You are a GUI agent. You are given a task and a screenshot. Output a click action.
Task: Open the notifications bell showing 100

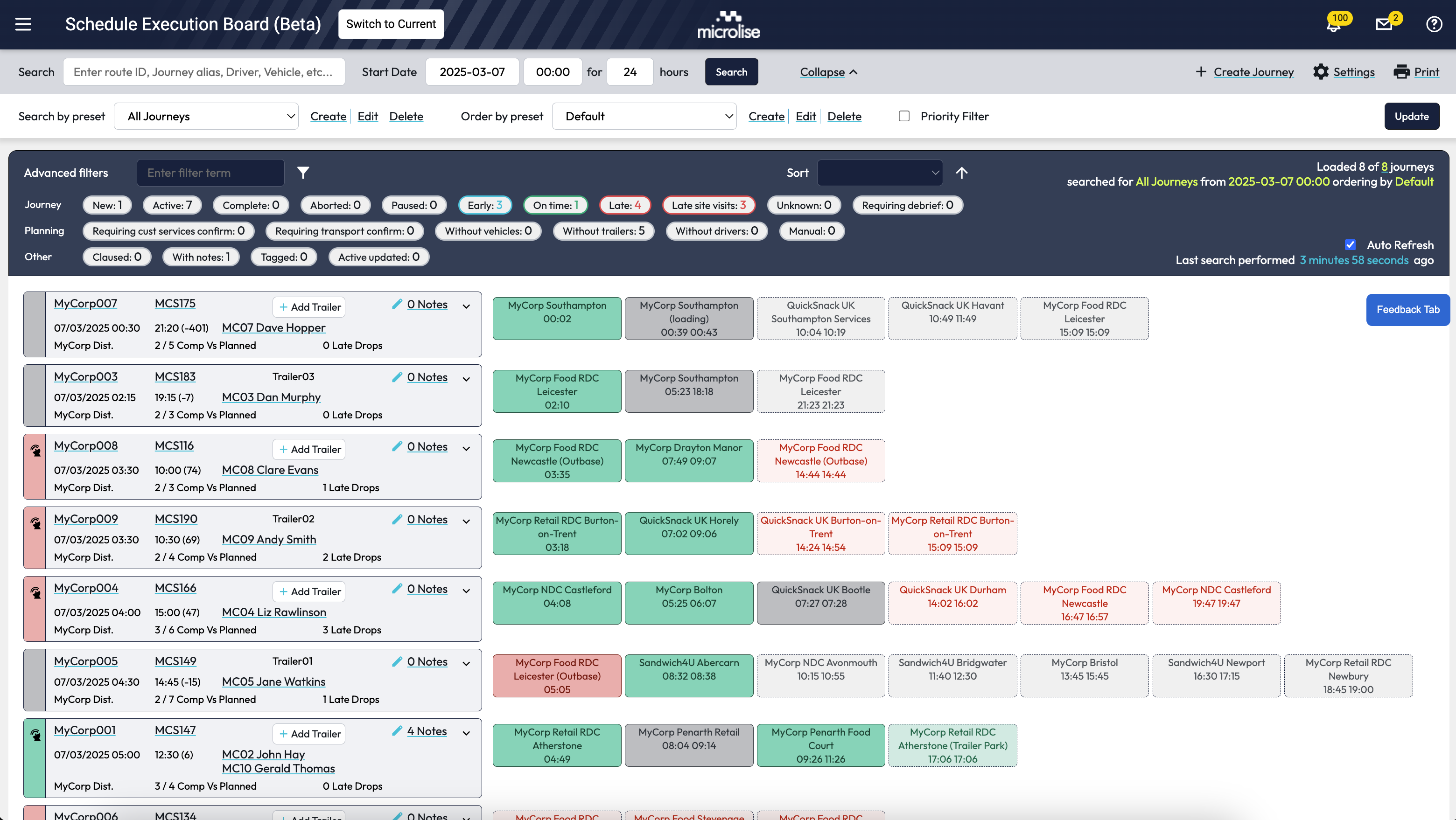[1335, 24]
